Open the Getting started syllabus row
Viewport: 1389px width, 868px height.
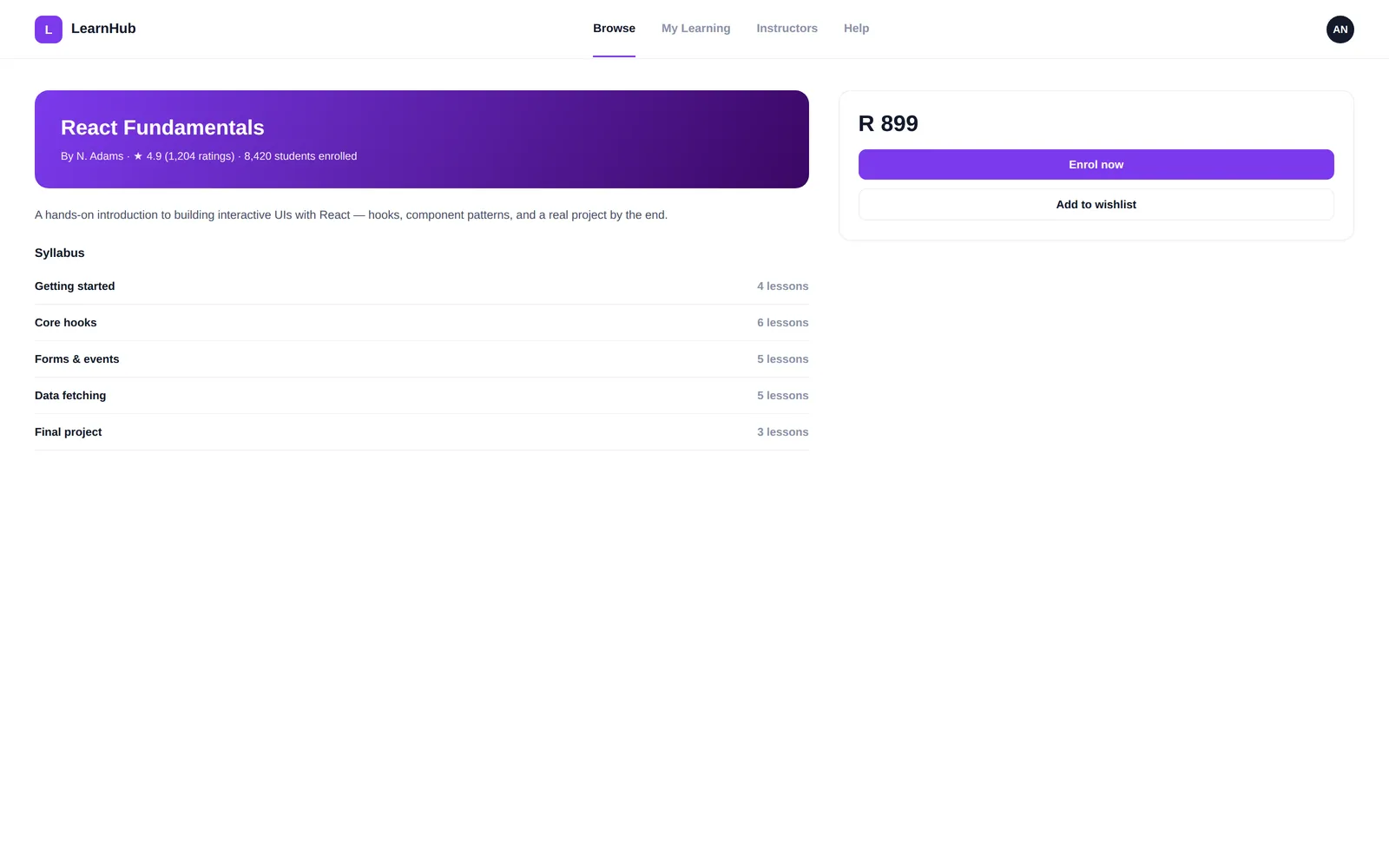tap(421, 286)
